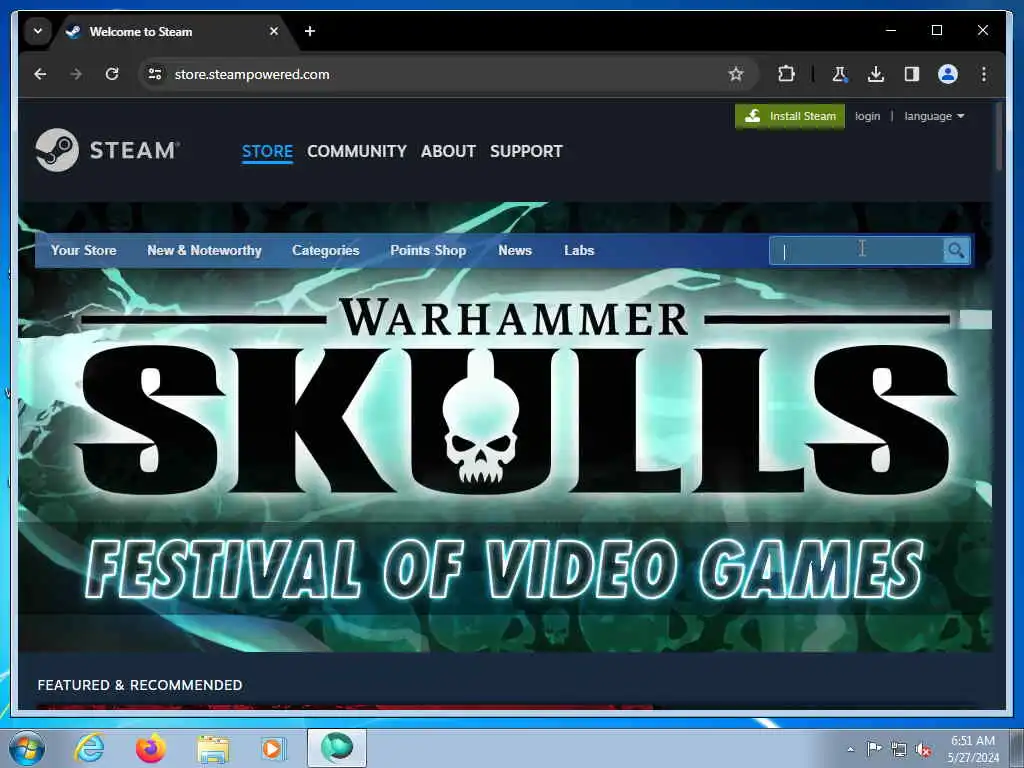Open the browser downloads icon

[x=876, y=74]
